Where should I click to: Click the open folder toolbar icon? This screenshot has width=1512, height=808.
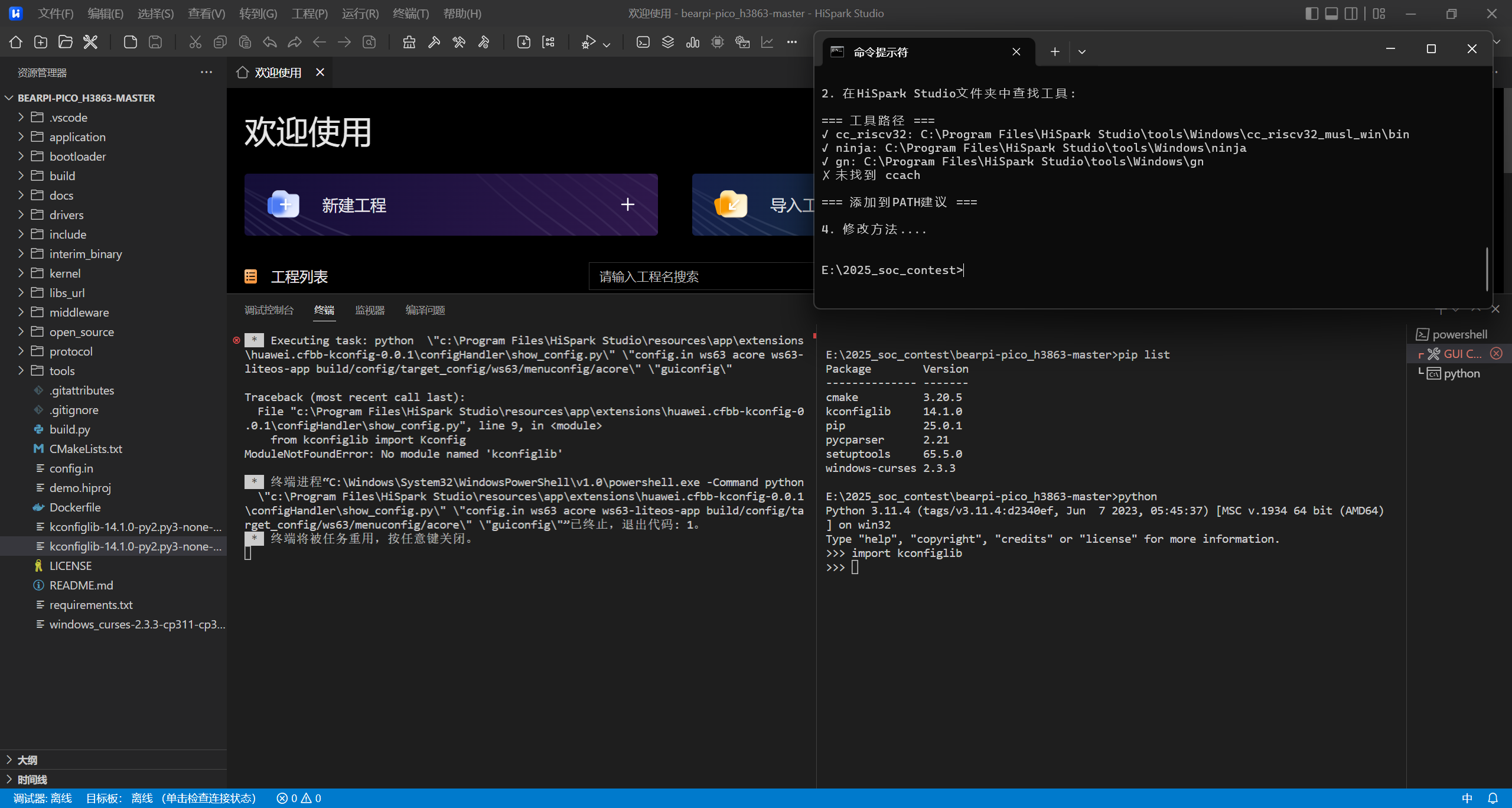coord(66,42)
